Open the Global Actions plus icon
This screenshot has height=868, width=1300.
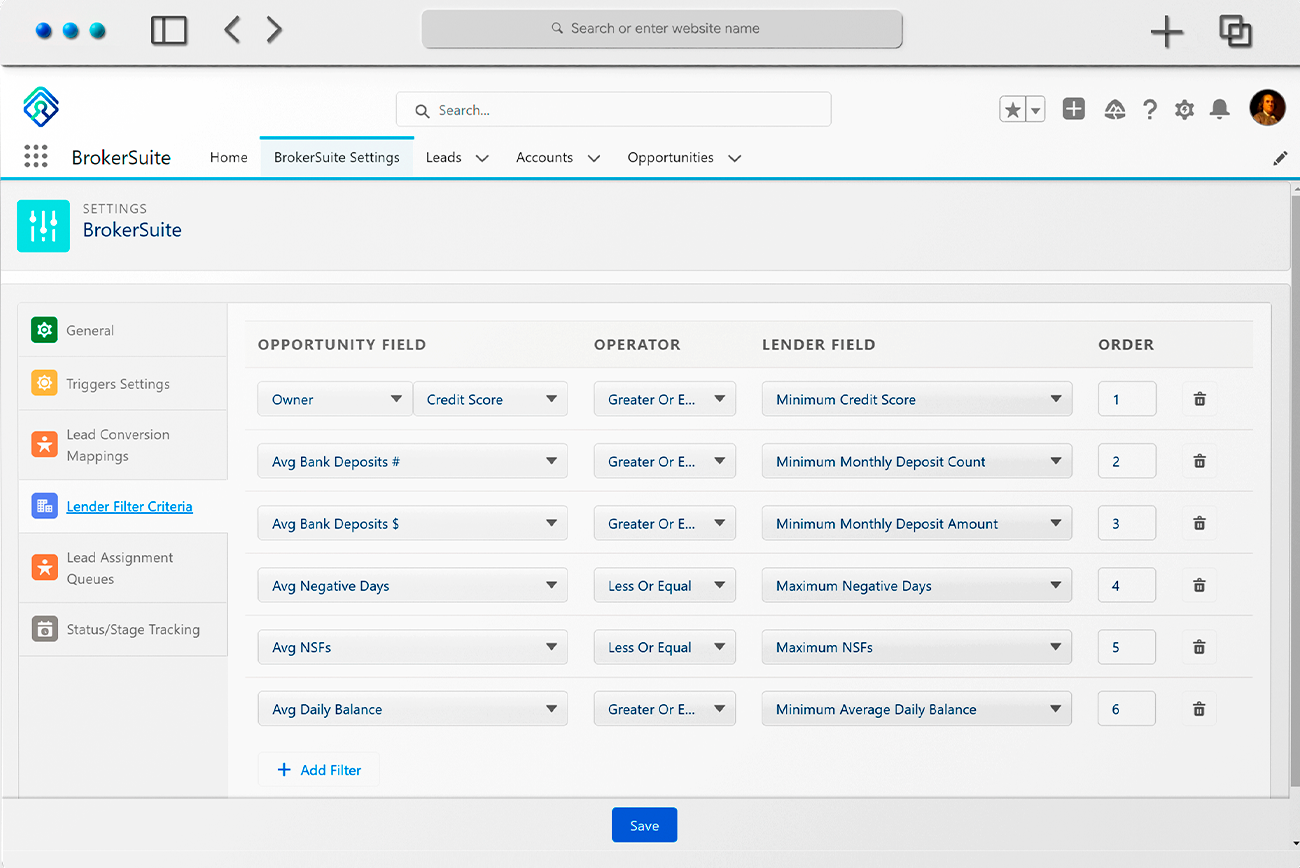1074,109
